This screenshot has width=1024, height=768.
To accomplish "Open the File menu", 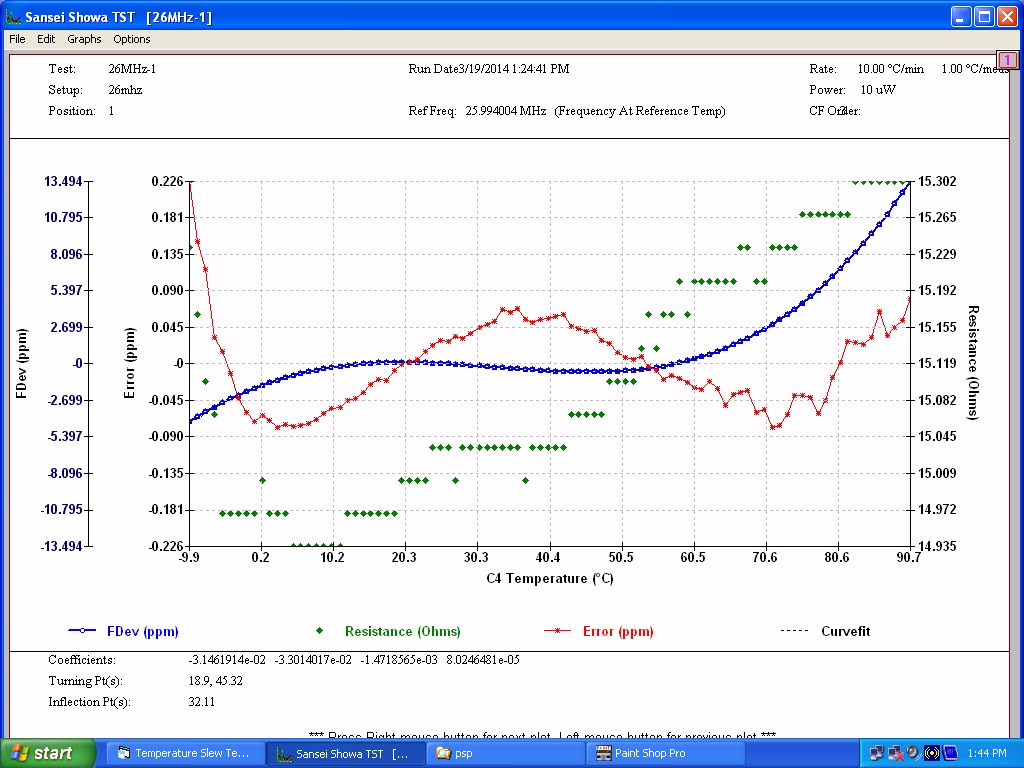I will coord(17,39).
